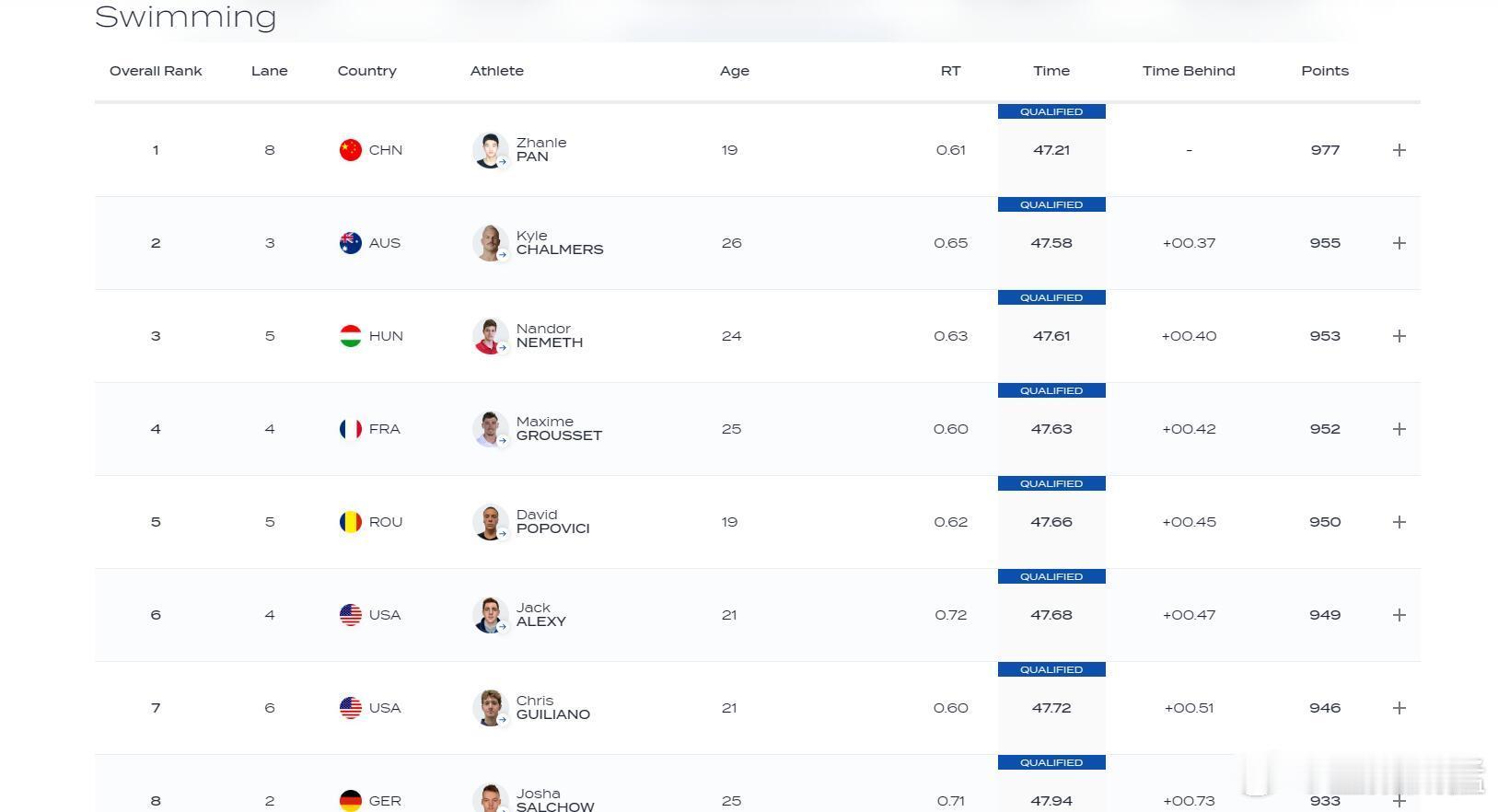Click the Romania flag icon
This screenshot has width=1498, height=812.
coord(351,522)
